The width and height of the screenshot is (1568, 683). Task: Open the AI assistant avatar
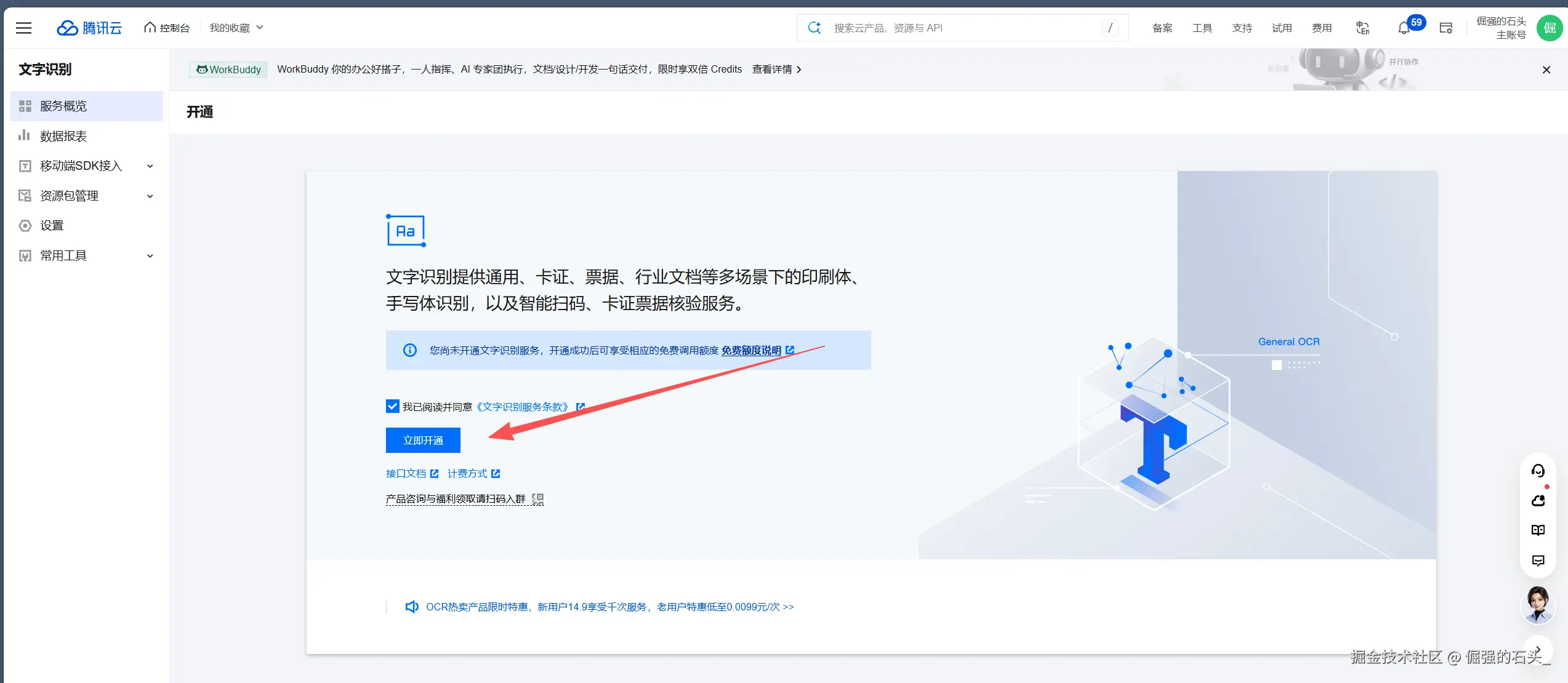(1537, 605)
